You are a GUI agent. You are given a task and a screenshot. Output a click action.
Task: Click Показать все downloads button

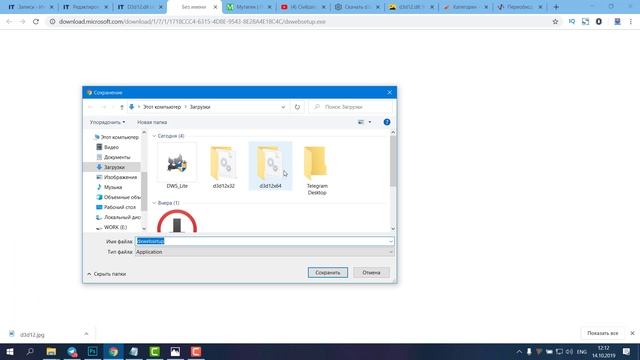[602, 333]
